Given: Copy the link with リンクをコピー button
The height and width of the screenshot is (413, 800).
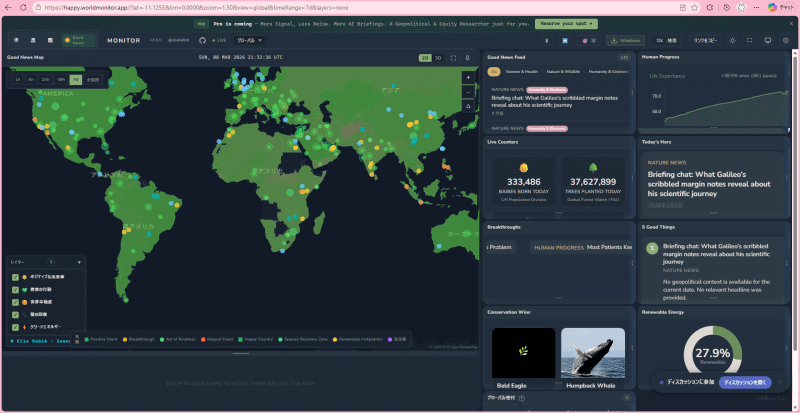Looking at the screenshot, I should point(705,40).
